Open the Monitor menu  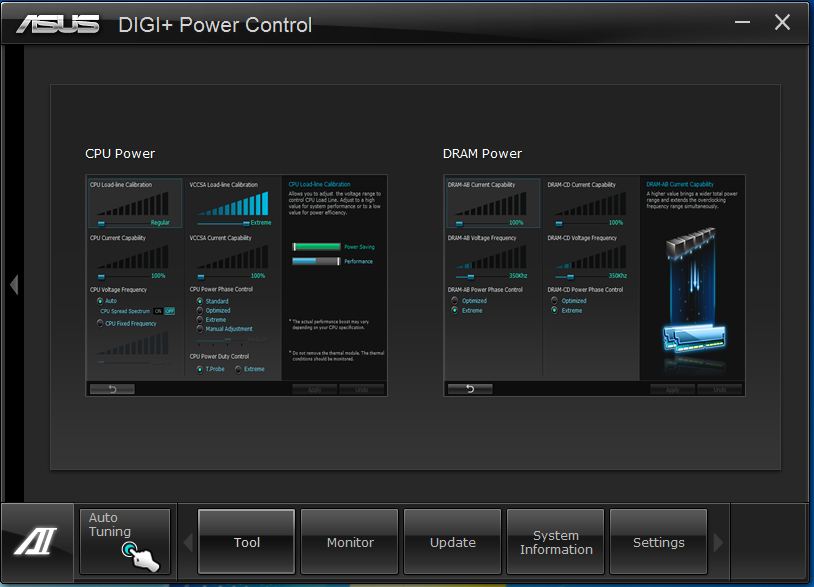pyautogui.click(x=349, y=541)
